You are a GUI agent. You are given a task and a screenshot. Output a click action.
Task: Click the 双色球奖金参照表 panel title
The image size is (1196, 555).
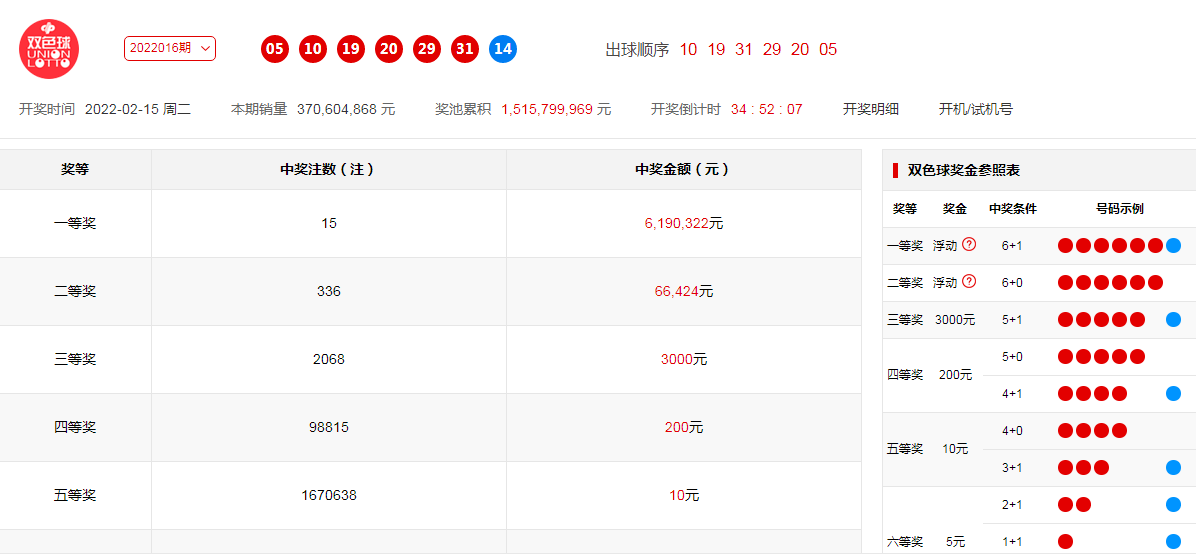(x=963, y=171)
